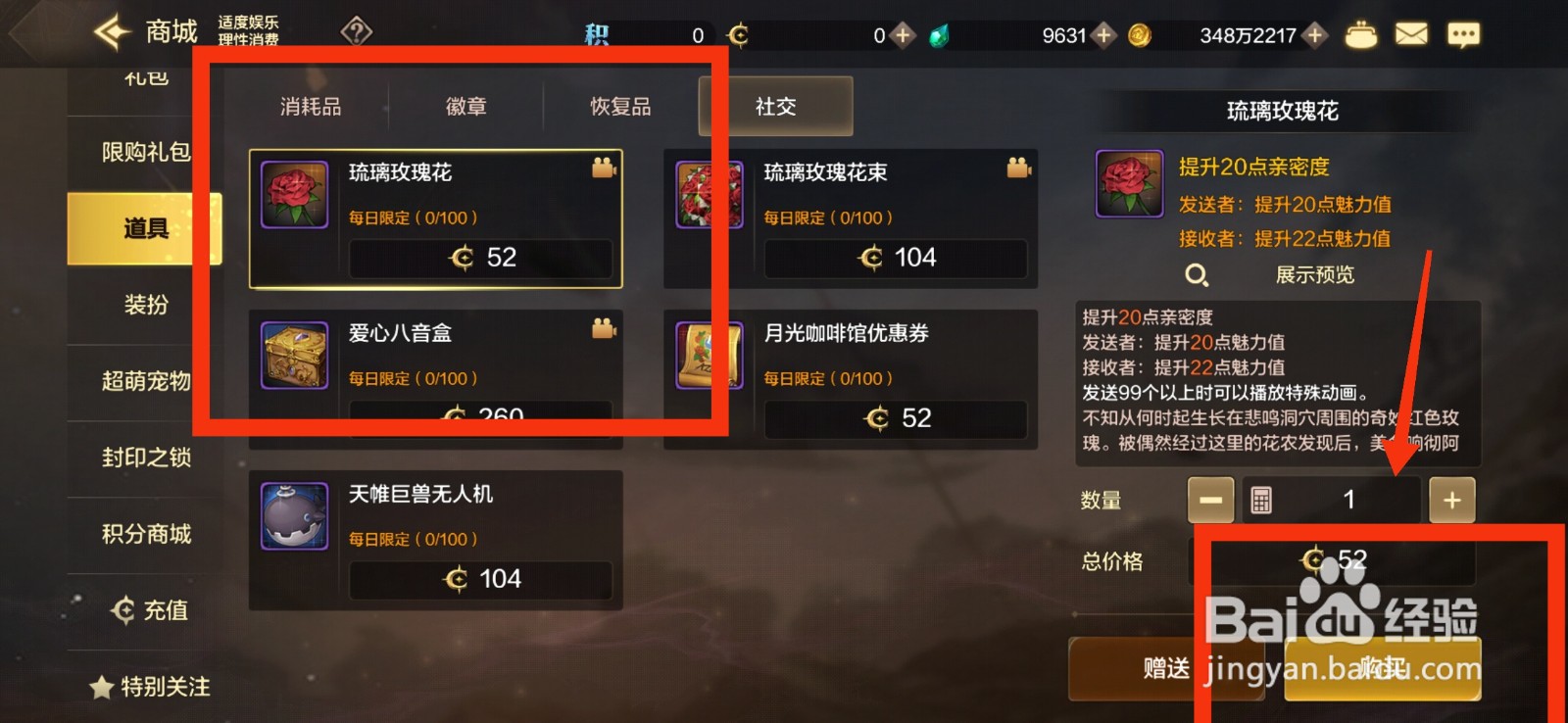Increase quantity with the plus button
Image resolution: width=1568 pixels, height=723 pixels.
tap(1451, 501)
